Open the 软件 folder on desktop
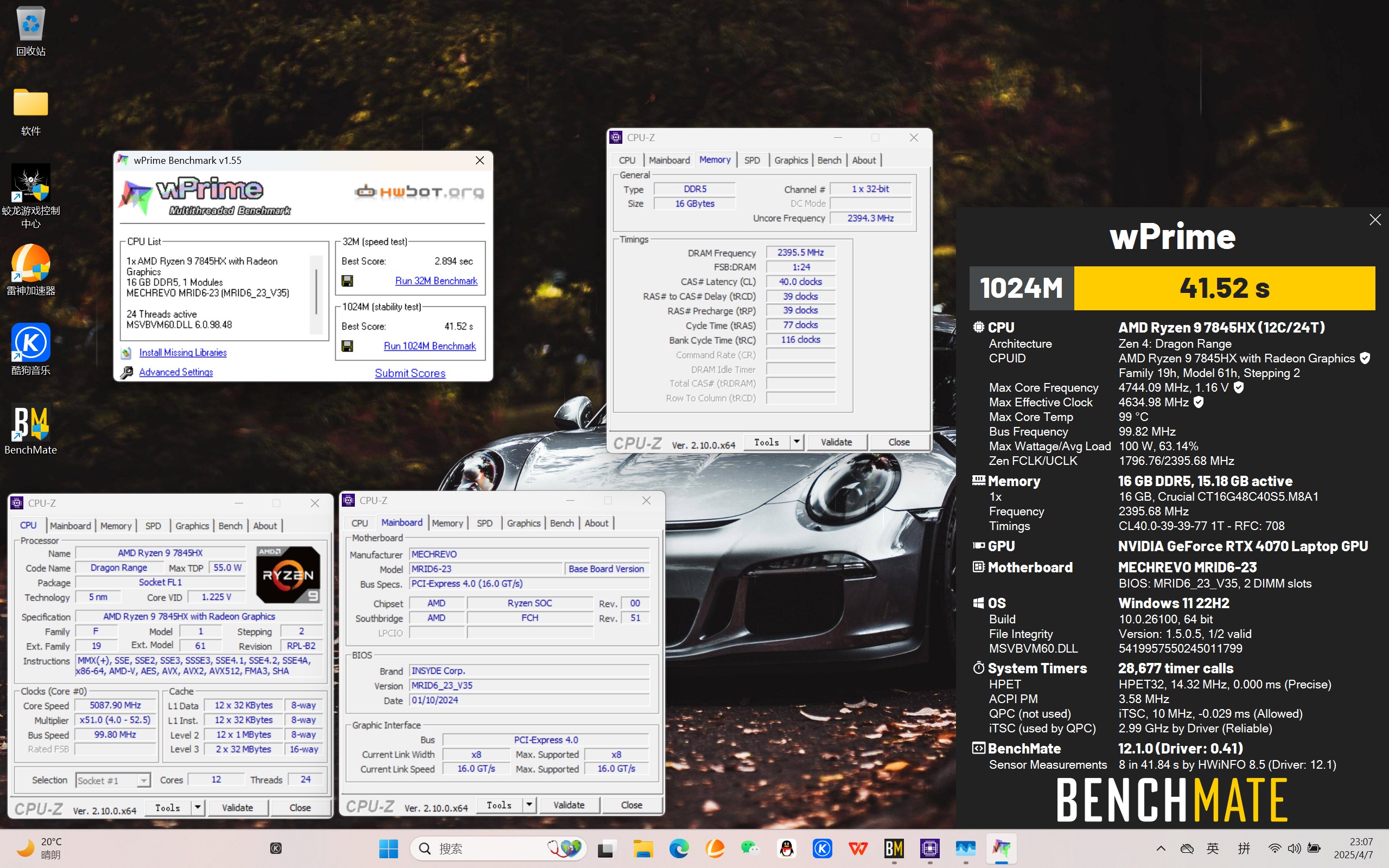The image size is (1389, 868). (x=30, y=111)
